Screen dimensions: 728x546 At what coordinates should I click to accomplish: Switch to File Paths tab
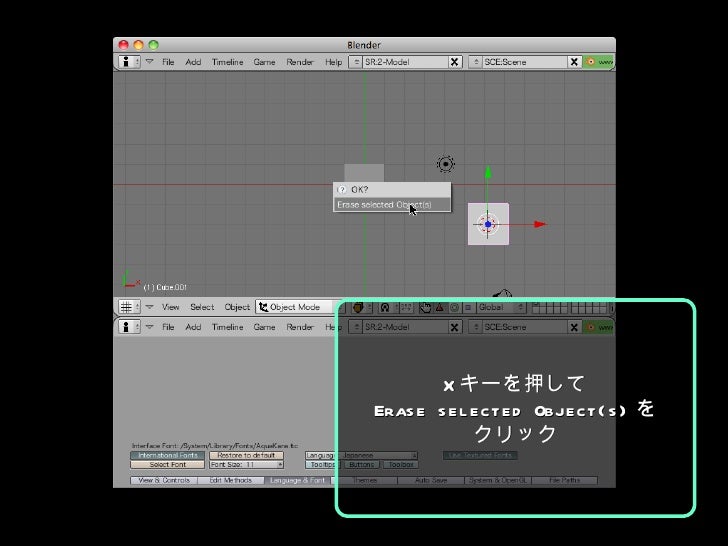click(x=565, y=480)
